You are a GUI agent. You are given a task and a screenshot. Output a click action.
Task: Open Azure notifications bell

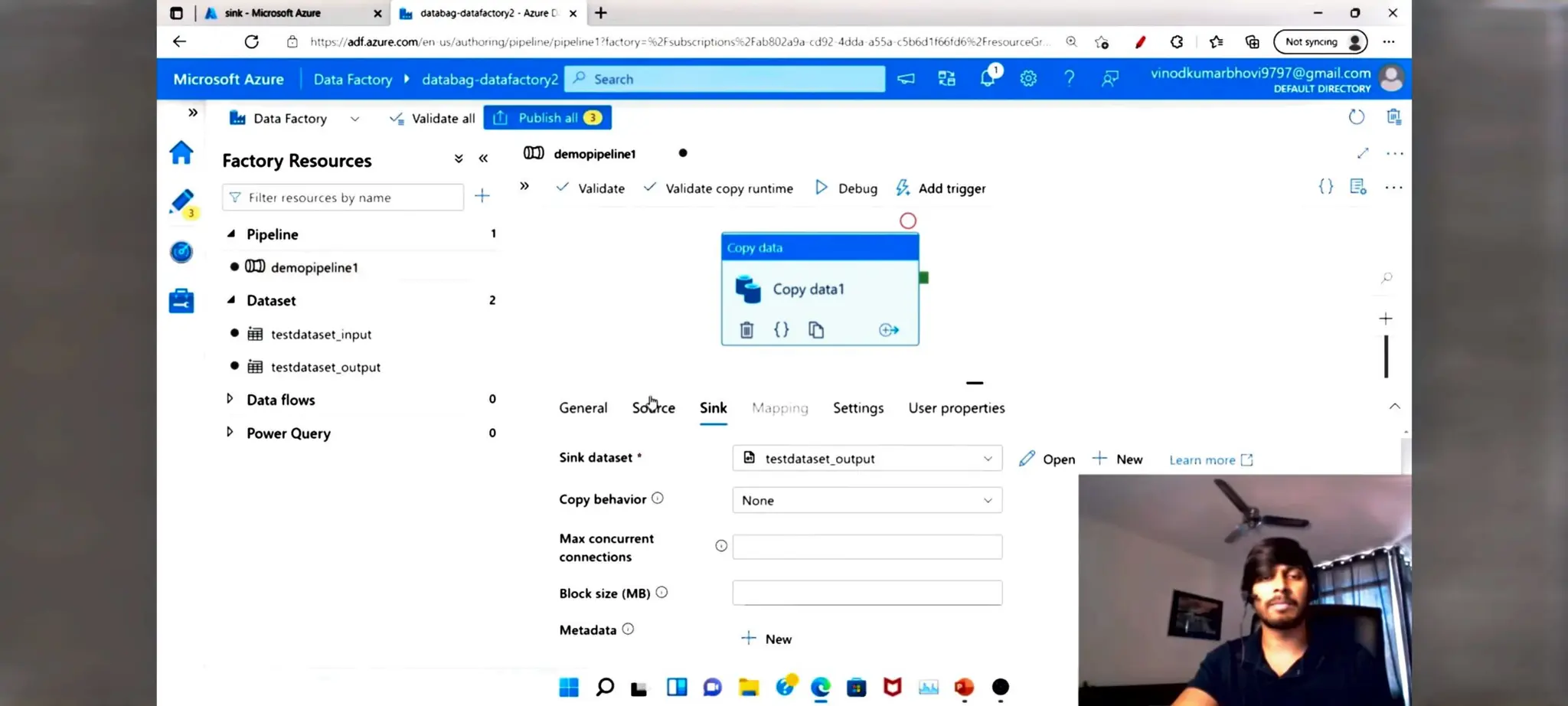point(988,77)
